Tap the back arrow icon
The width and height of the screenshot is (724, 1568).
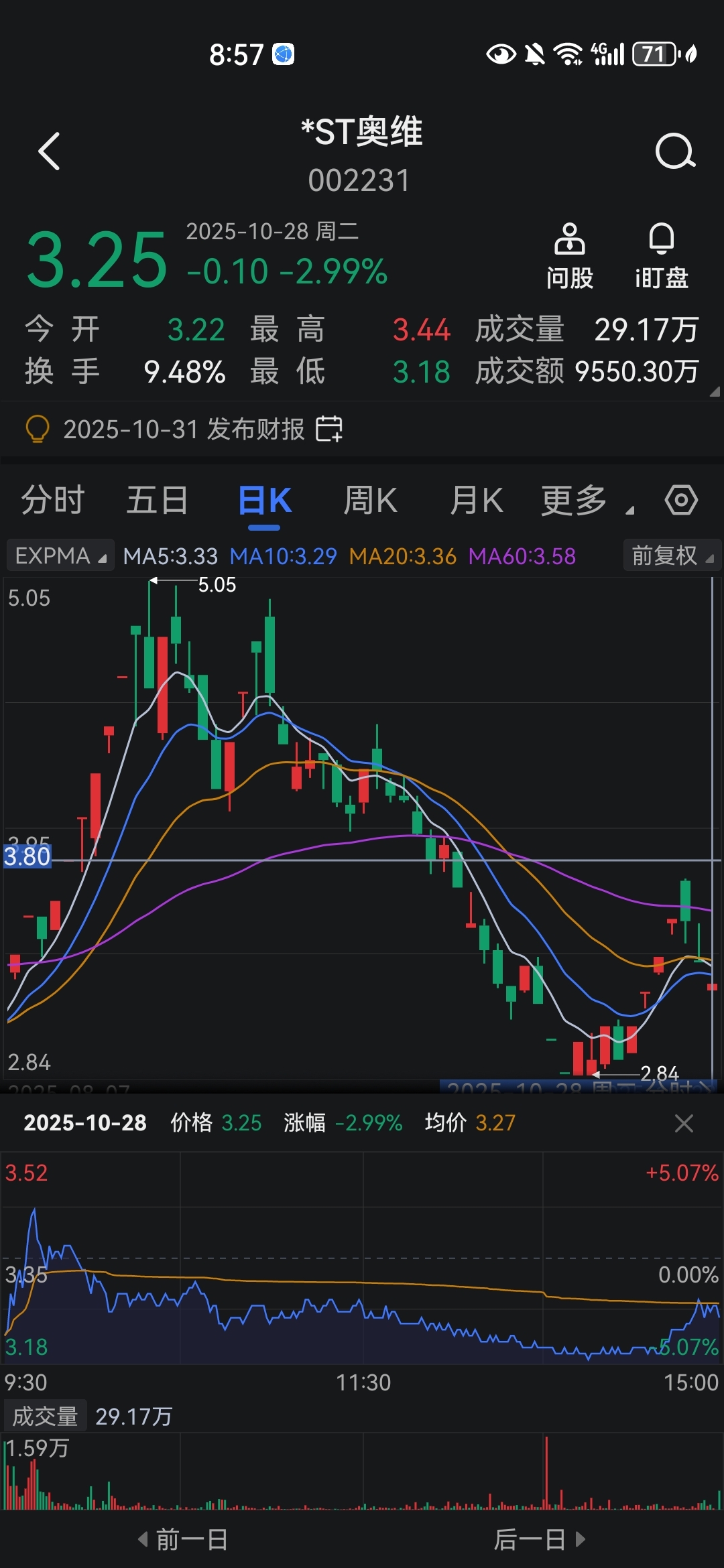tap(49, 151)
